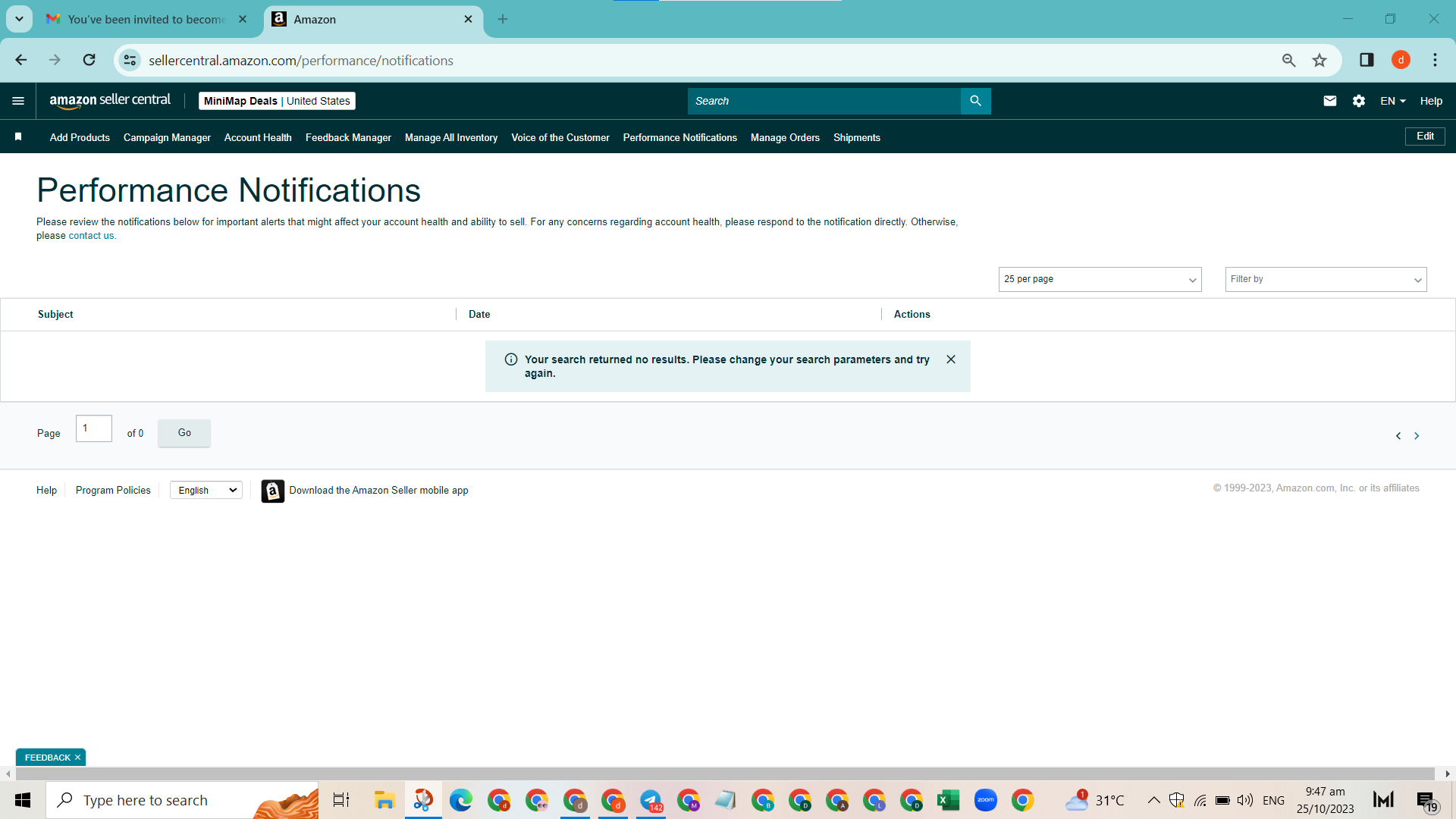Open Windows Start menu

[x=23, y=800]
